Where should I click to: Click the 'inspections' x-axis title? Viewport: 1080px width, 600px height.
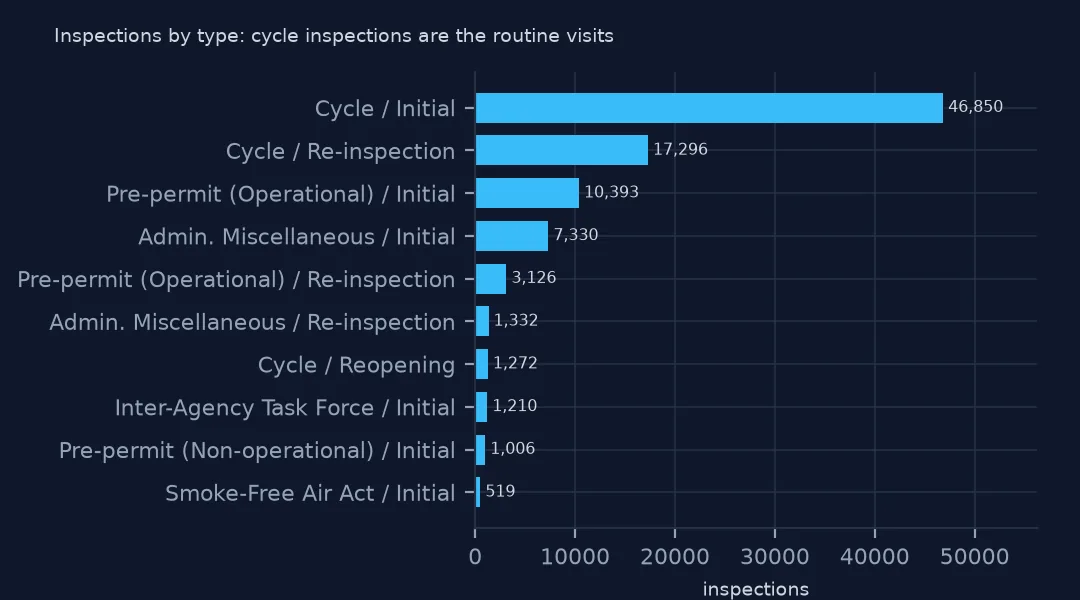pyautogui.click(x=756, y=590)
